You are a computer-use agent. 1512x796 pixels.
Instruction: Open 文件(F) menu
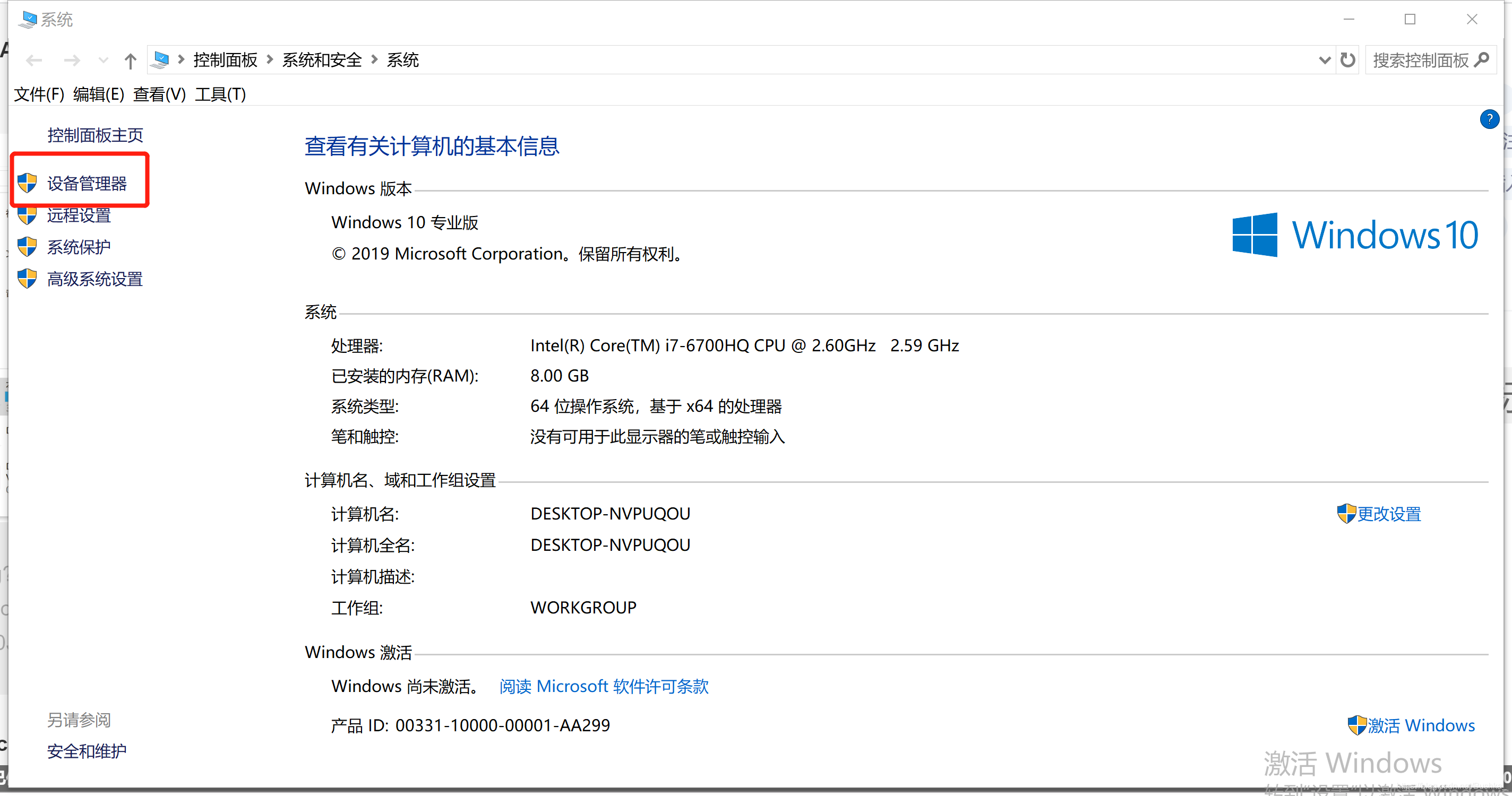click(x=39, y=94)
